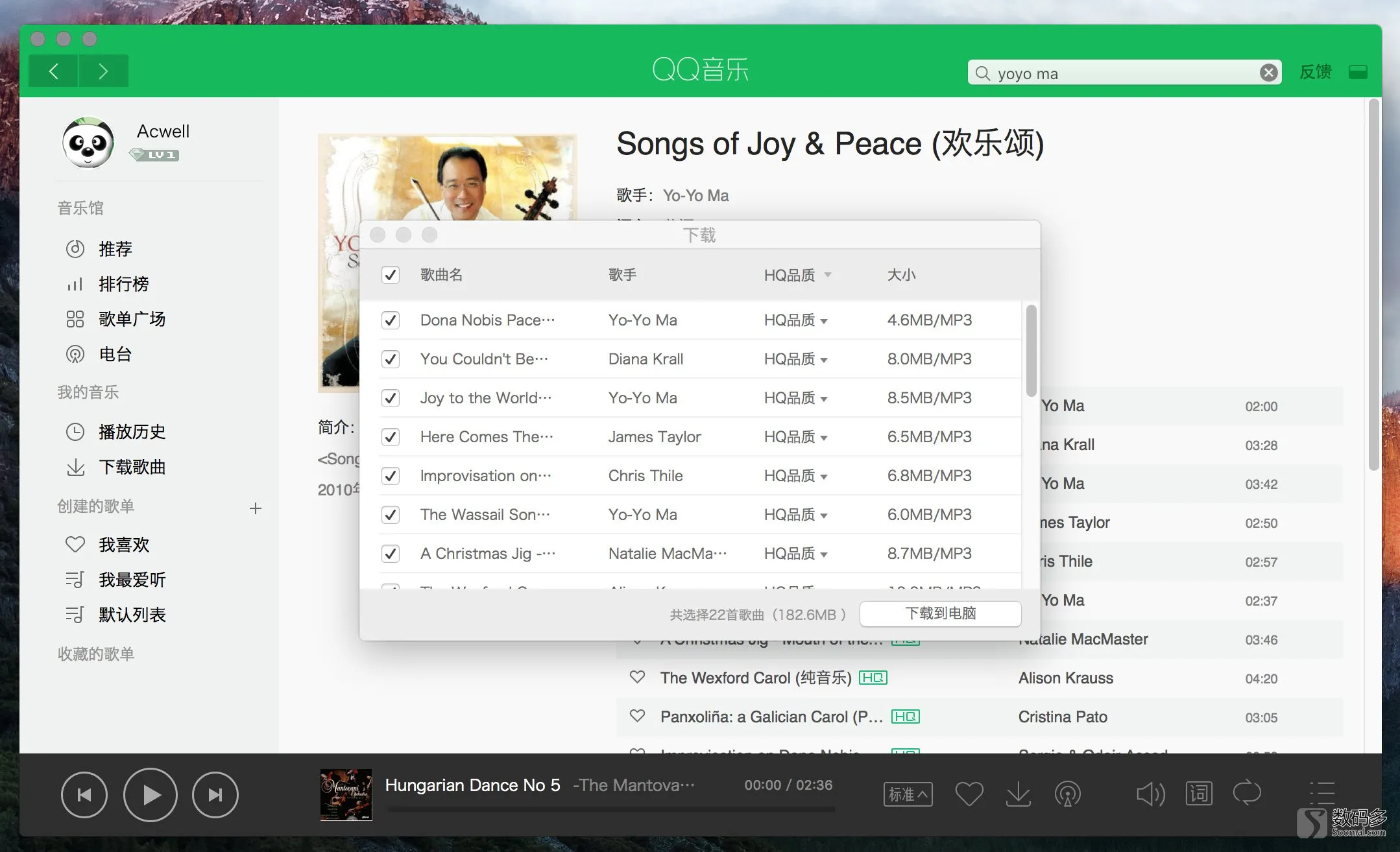Image resolution: width=1400 pixels, height=852 pixels.
Task: Click the LV1 level badge
Action: point(154,155)
